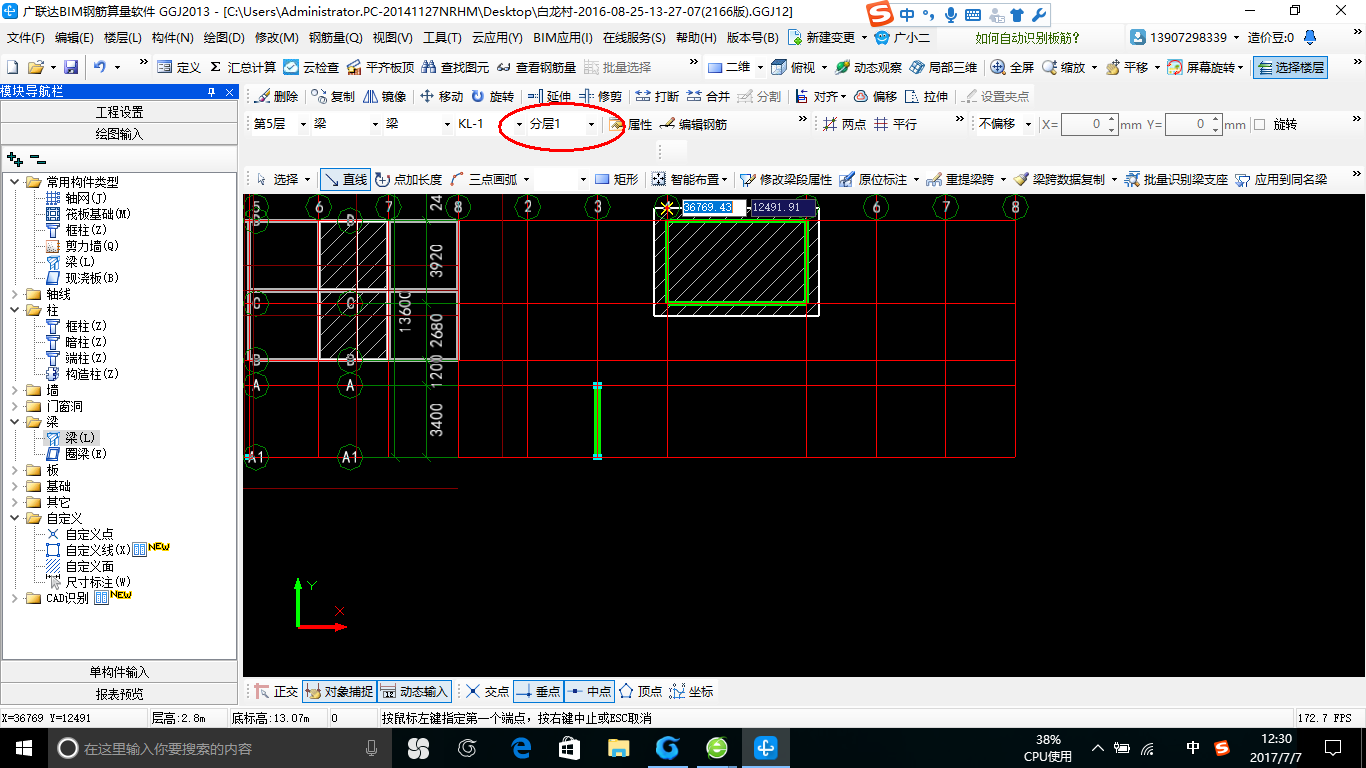The height and width of the screenshot is (768, 1366).
Task: Click the save file icon
Action: click(71, 67)
